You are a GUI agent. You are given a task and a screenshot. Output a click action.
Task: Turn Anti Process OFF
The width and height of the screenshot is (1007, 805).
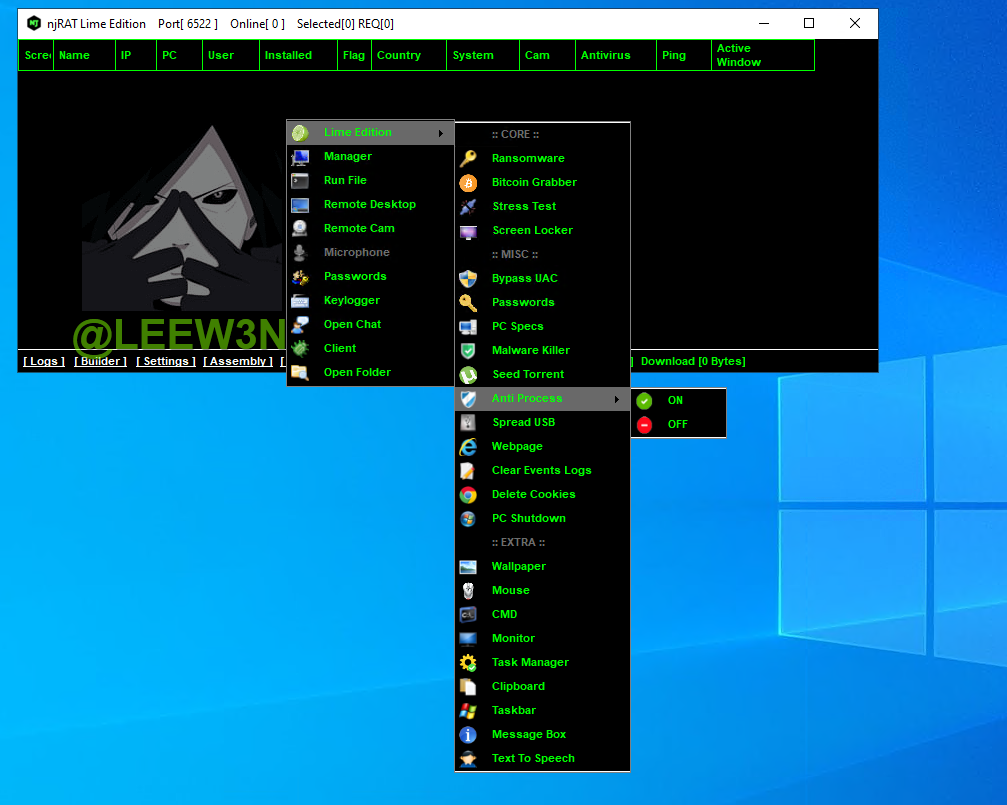[x=677, y=424]
